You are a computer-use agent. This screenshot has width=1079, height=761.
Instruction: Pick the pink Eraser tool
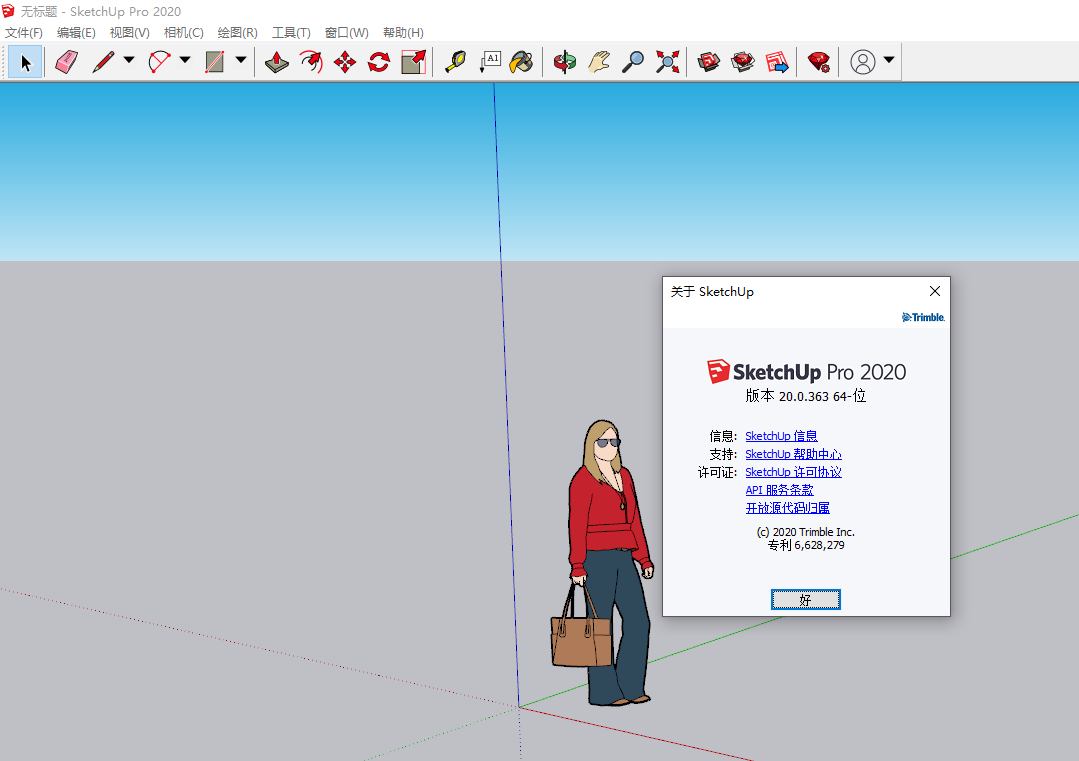[66, 62]
